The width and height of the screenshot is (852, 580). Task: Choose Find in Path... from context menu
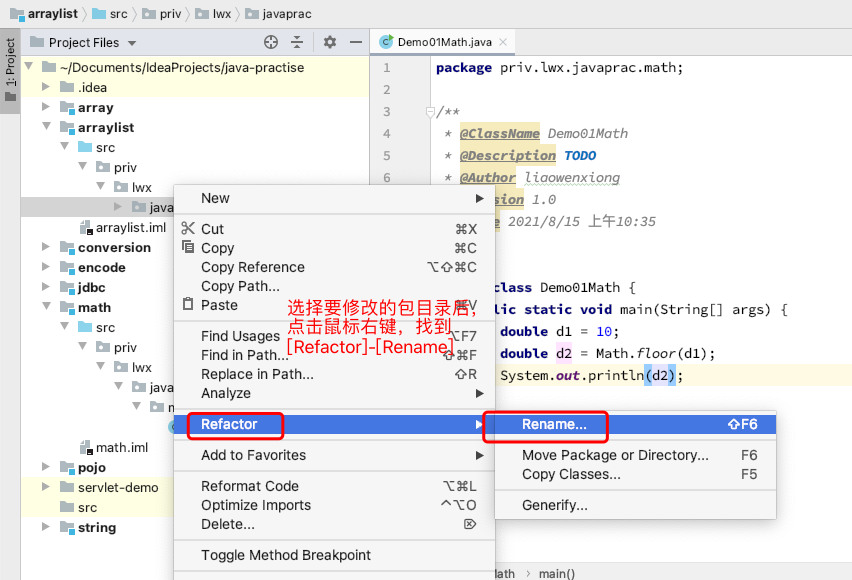coord(334,355)
